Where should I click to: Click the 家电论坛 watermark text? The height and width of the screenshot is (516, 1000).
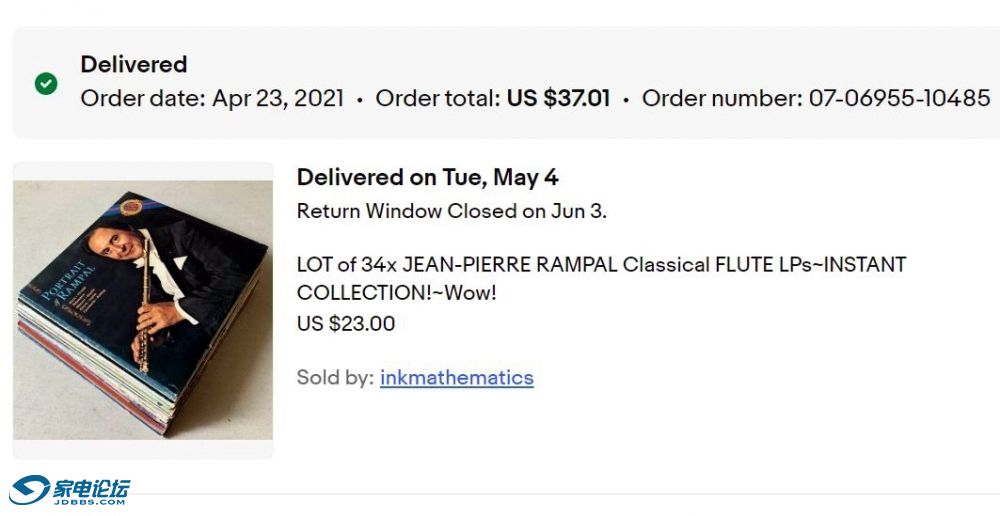click(94, 487)
